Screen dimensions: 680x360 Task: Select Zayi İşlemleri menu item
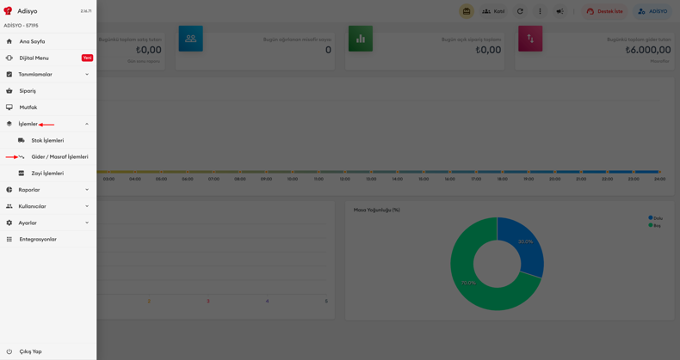(x=48, y=173)
